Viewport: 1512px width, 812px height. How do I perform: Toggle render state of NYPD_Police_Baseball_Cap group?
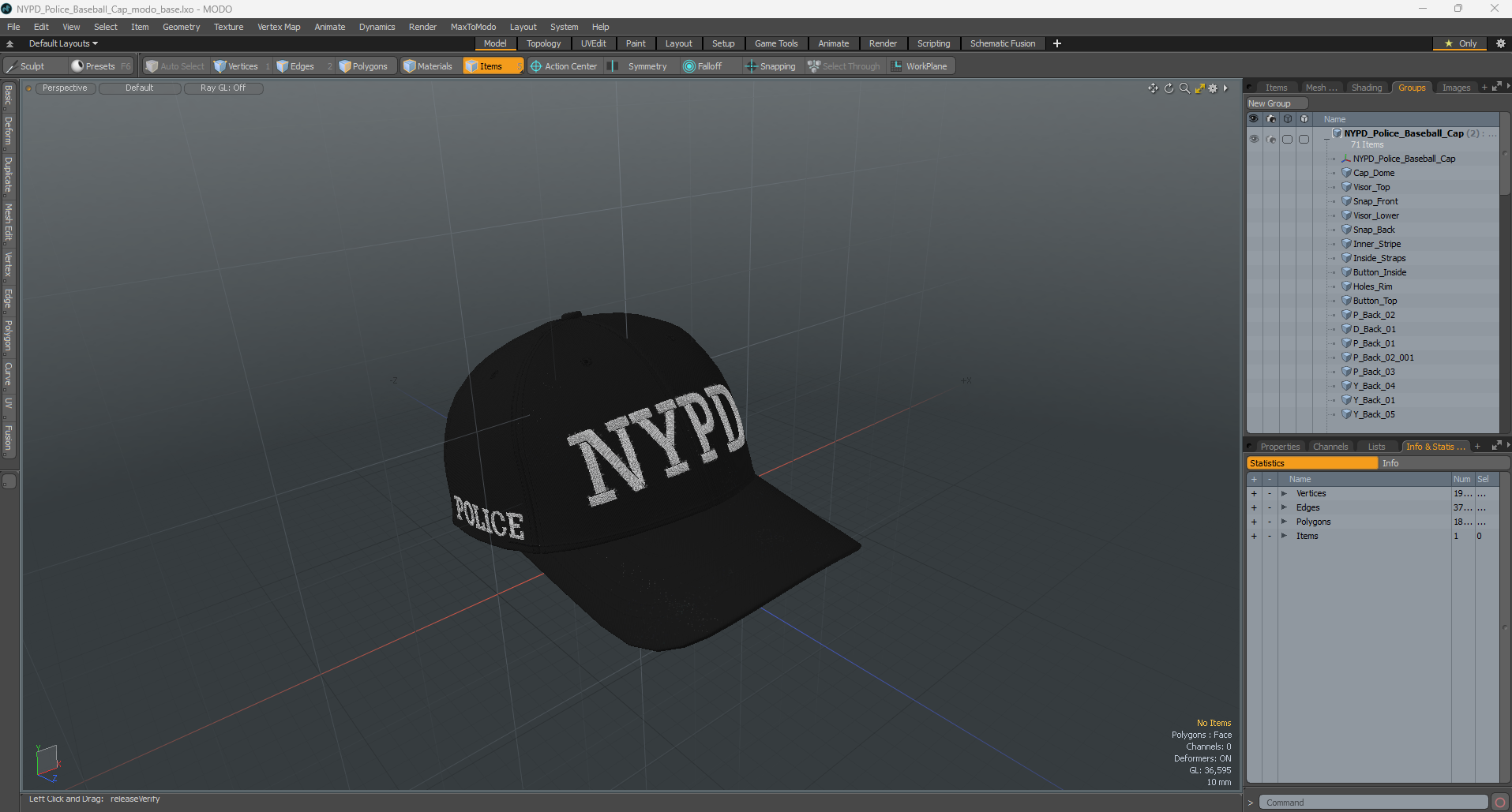1270,139
